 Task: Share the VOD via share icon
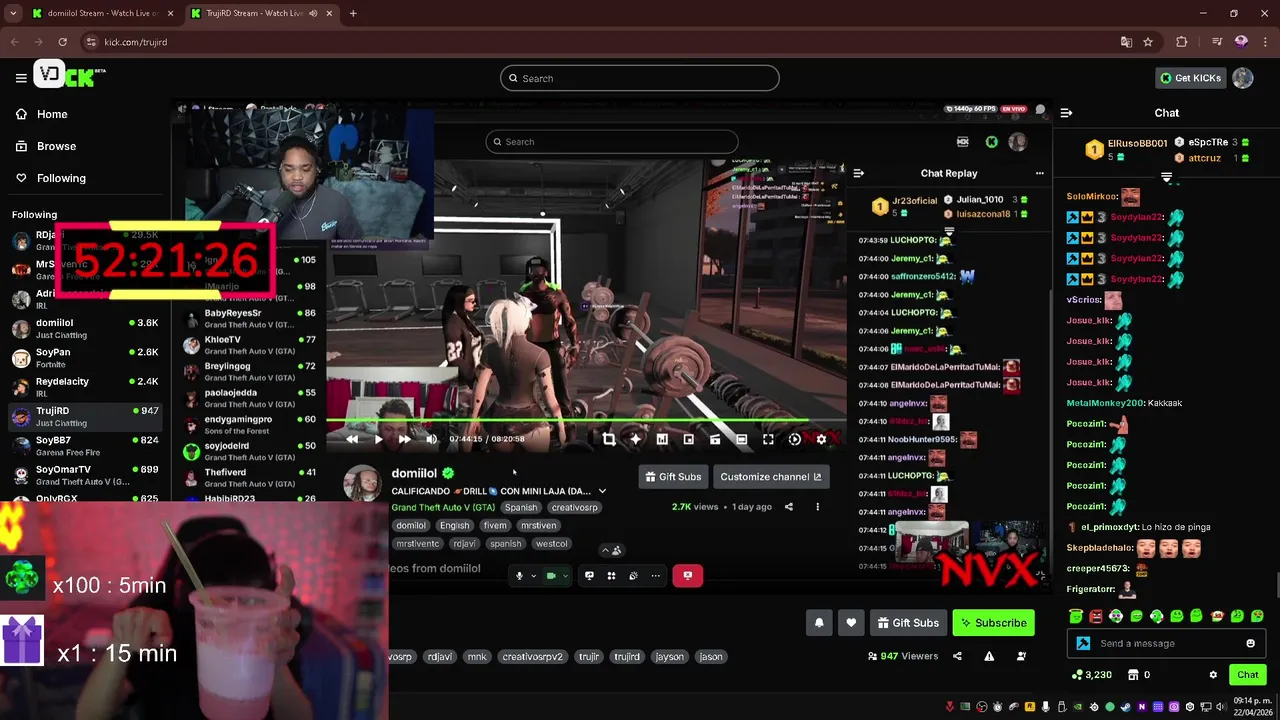pos(788,507)
